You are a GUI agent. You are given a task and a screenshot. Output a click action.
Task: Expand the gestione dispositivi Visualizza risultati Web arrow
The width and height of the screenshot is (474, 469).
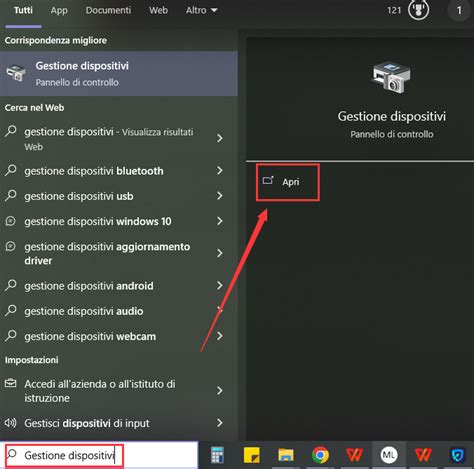[219, 138]
